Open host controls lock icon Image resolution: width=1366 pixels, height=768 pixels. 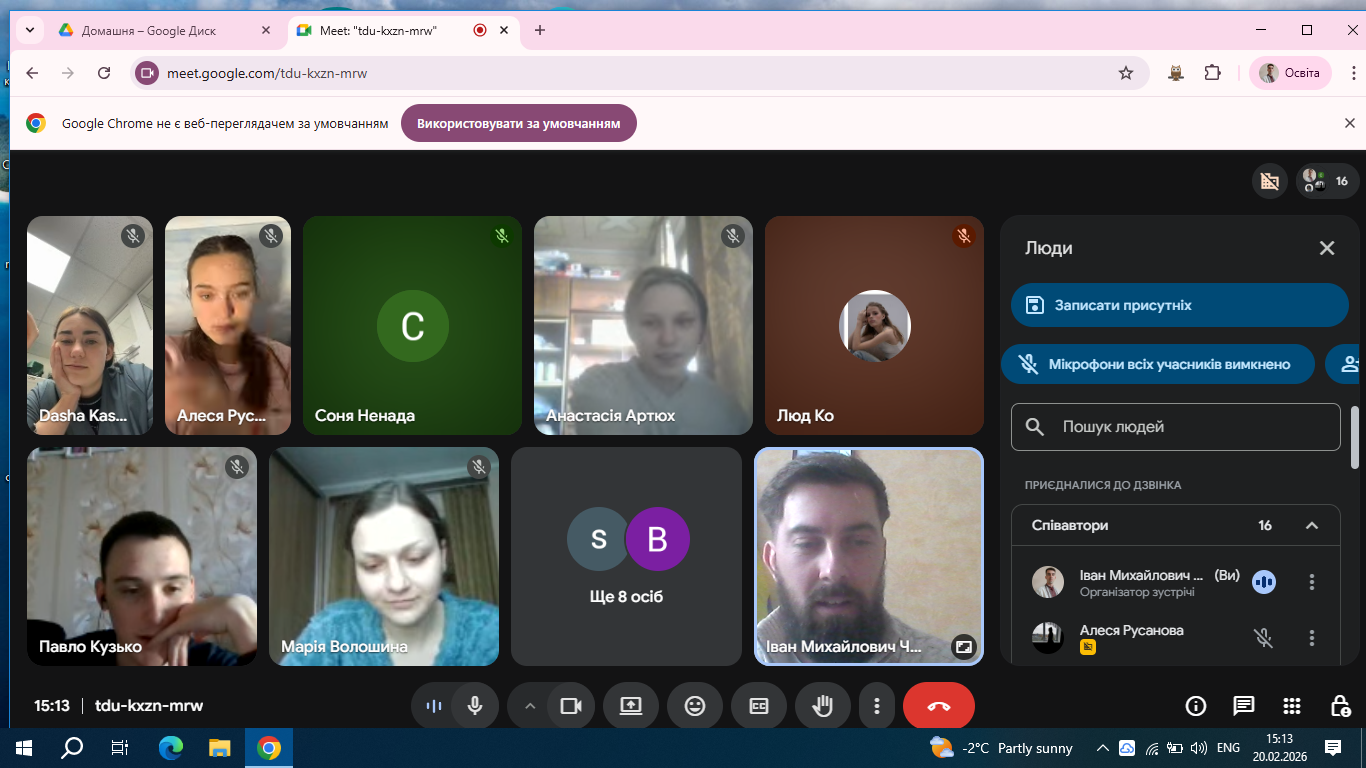1341,706
